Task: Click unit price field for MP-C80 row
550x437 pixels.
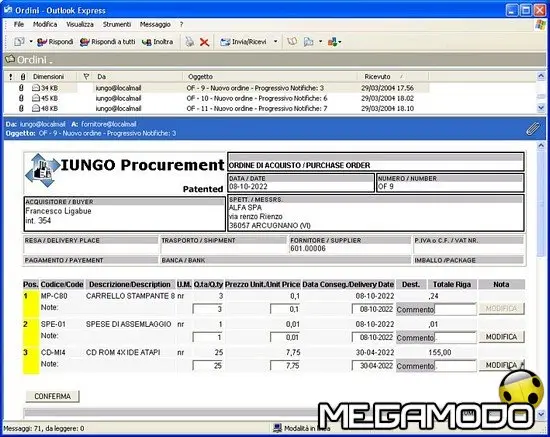Action: 285,309
